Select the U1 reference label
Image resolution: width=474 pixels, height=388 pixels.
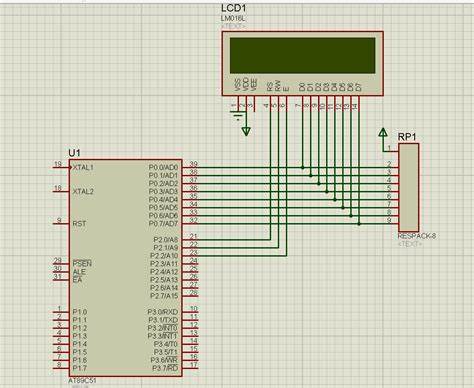(75, 153)
